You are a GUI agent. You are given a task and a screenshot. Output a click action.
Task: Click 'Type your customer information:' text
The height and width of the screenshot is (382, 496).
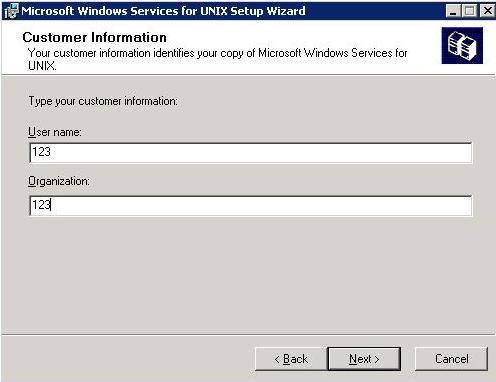pyautogui.click(x=103, y=101)
